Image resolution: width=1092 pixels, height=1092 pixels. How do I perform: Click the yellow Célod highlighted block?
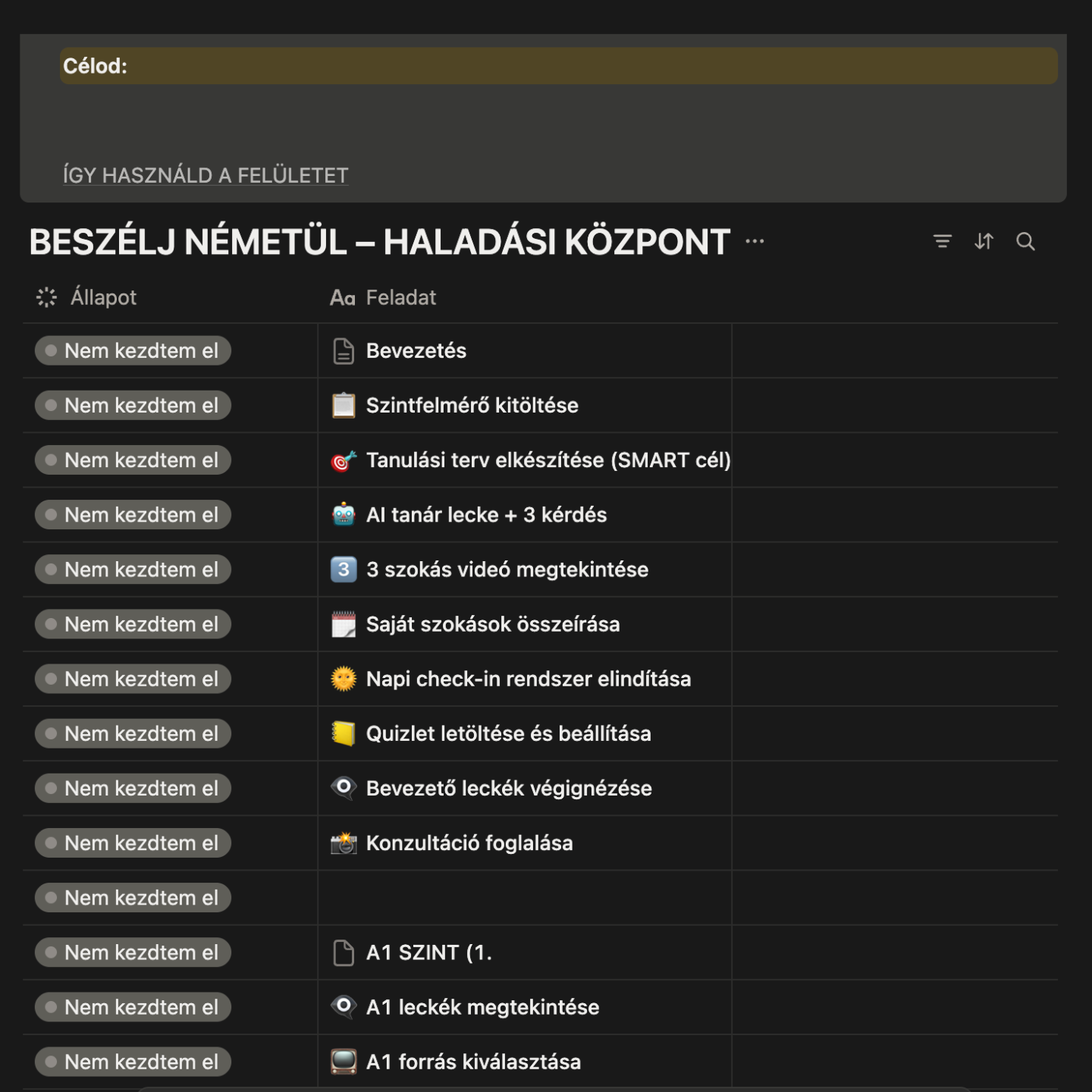559,66
